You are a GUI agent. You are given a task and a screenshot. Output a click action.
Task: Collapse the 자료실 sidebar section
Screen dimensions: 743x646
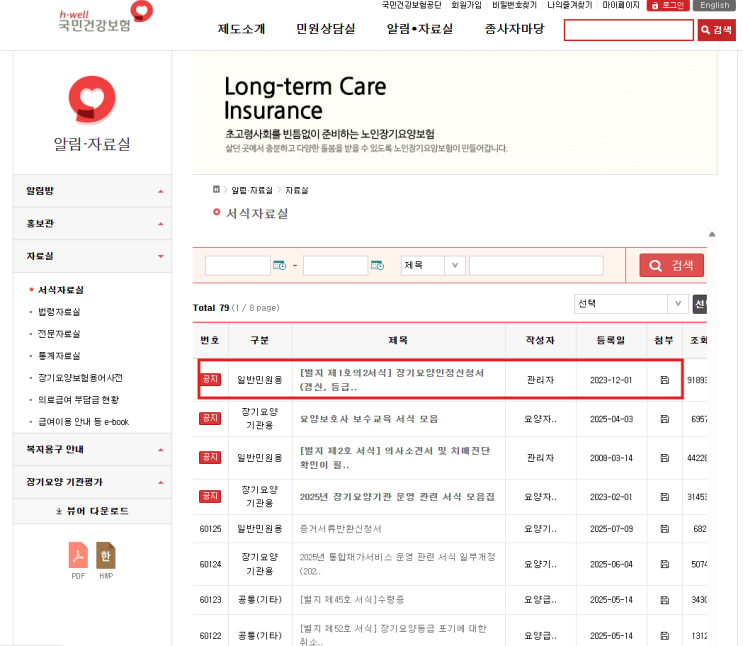point(92,256)
